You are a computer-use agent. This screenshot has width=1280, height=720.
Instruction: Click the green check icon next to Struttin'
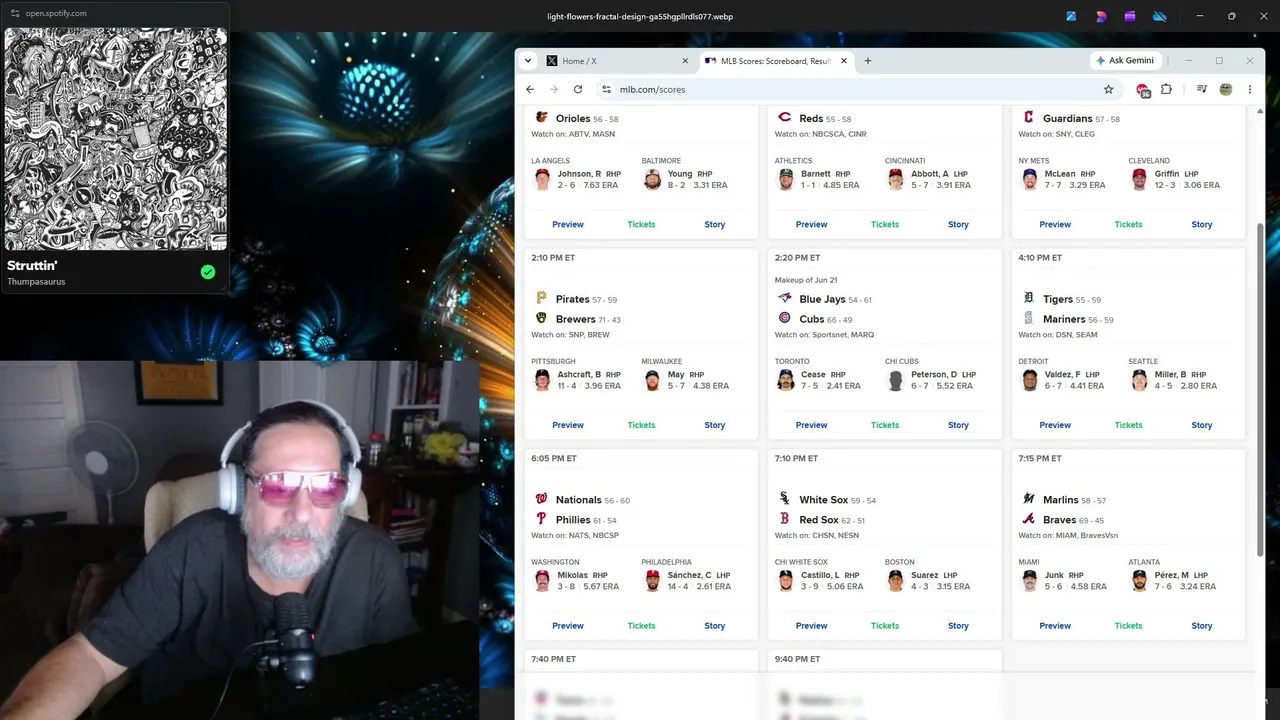tap(208, 271)
